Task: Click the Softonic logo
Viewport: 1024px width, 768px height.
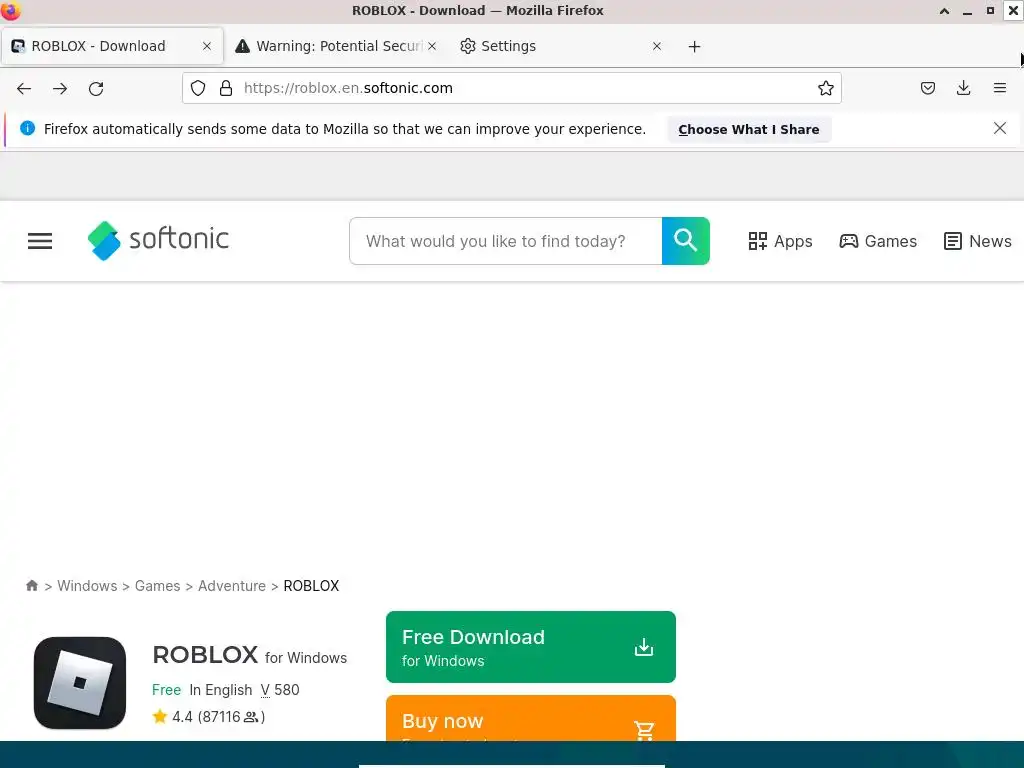Action: coord(159,240)
